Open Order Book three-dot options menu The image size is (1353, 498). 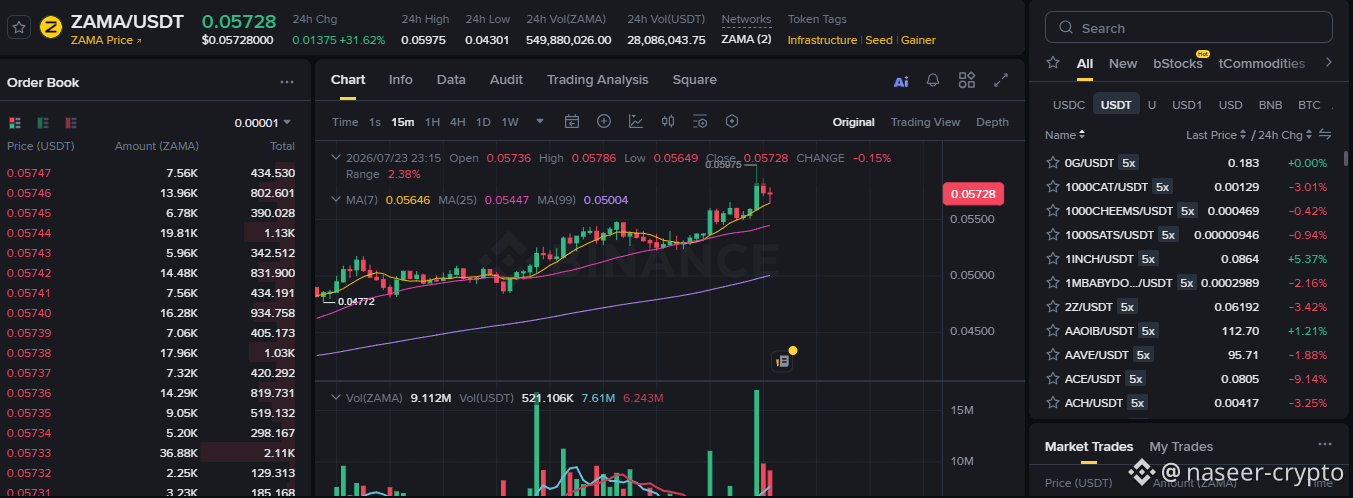pos(287,82)
